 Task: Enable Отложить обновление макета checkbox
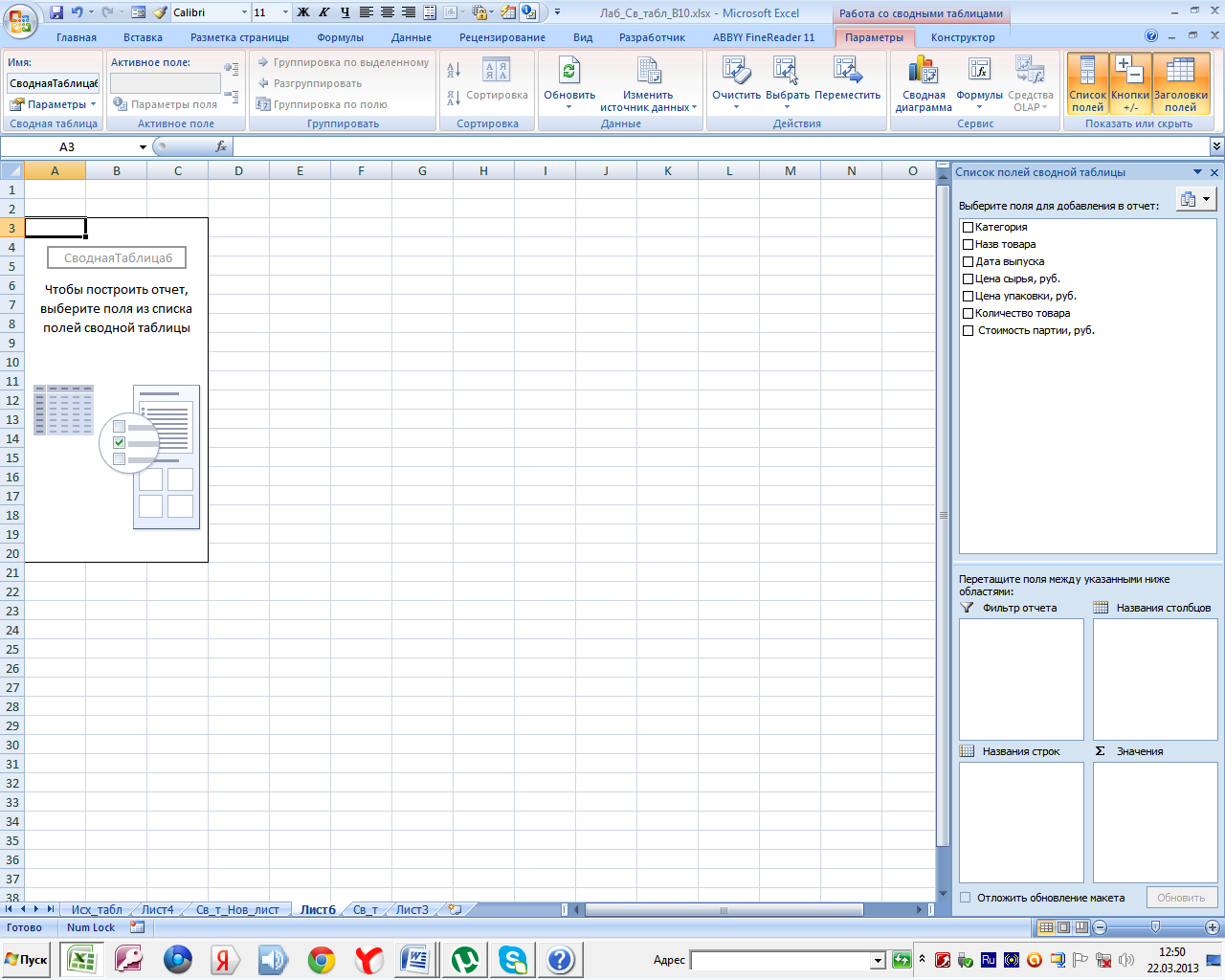click(x=966, y=898)
